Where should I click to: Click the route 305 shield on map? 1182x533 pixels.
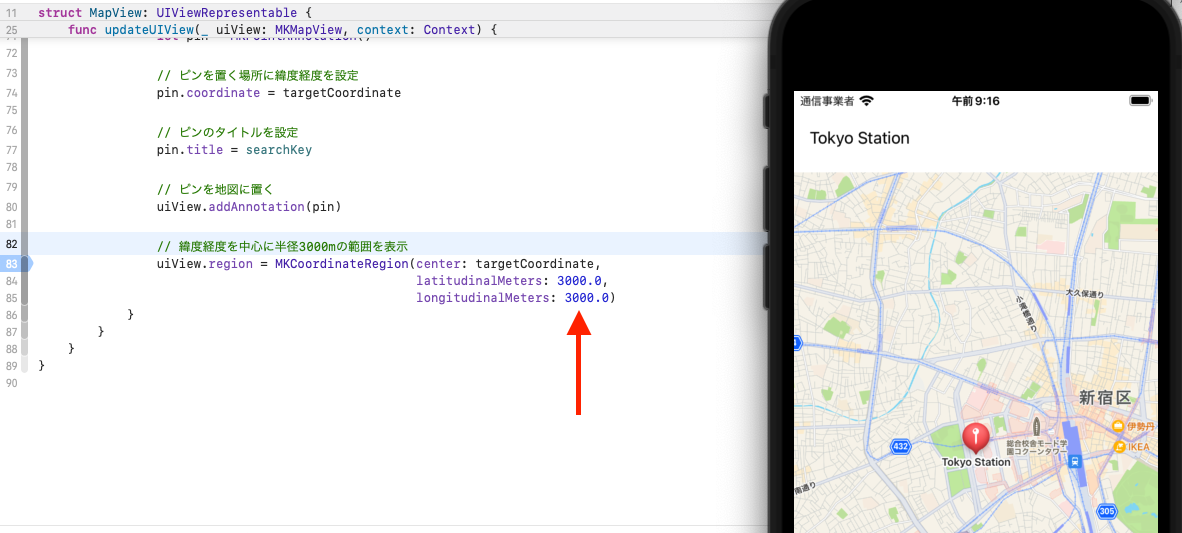click(1106, 511)
